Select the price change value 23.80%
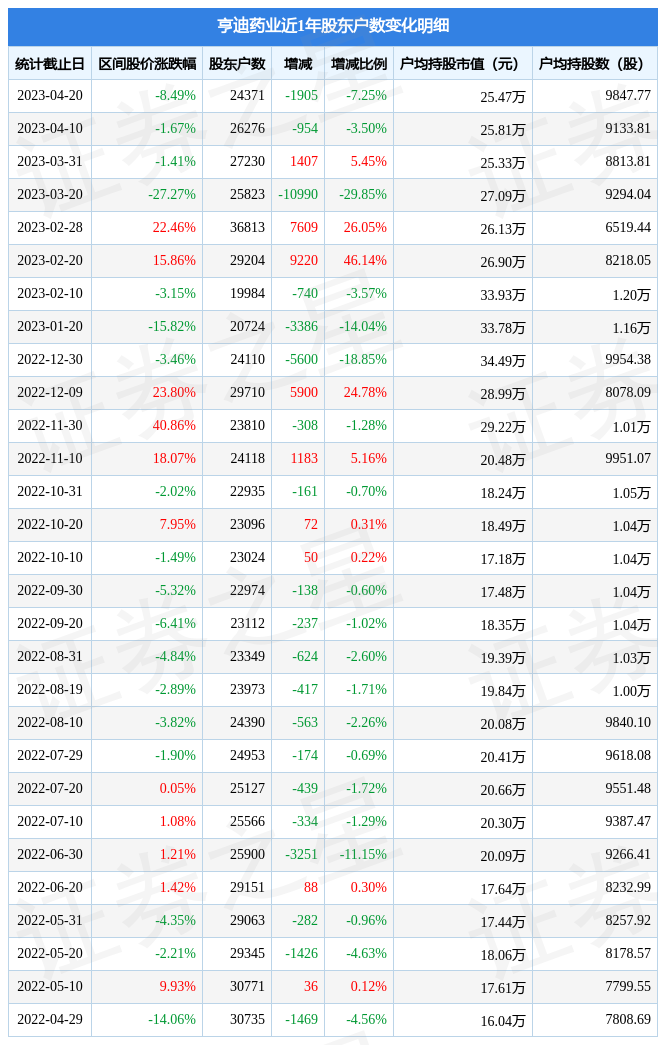The width and height of the screenshot is (658, 1045). pos(174,393)
